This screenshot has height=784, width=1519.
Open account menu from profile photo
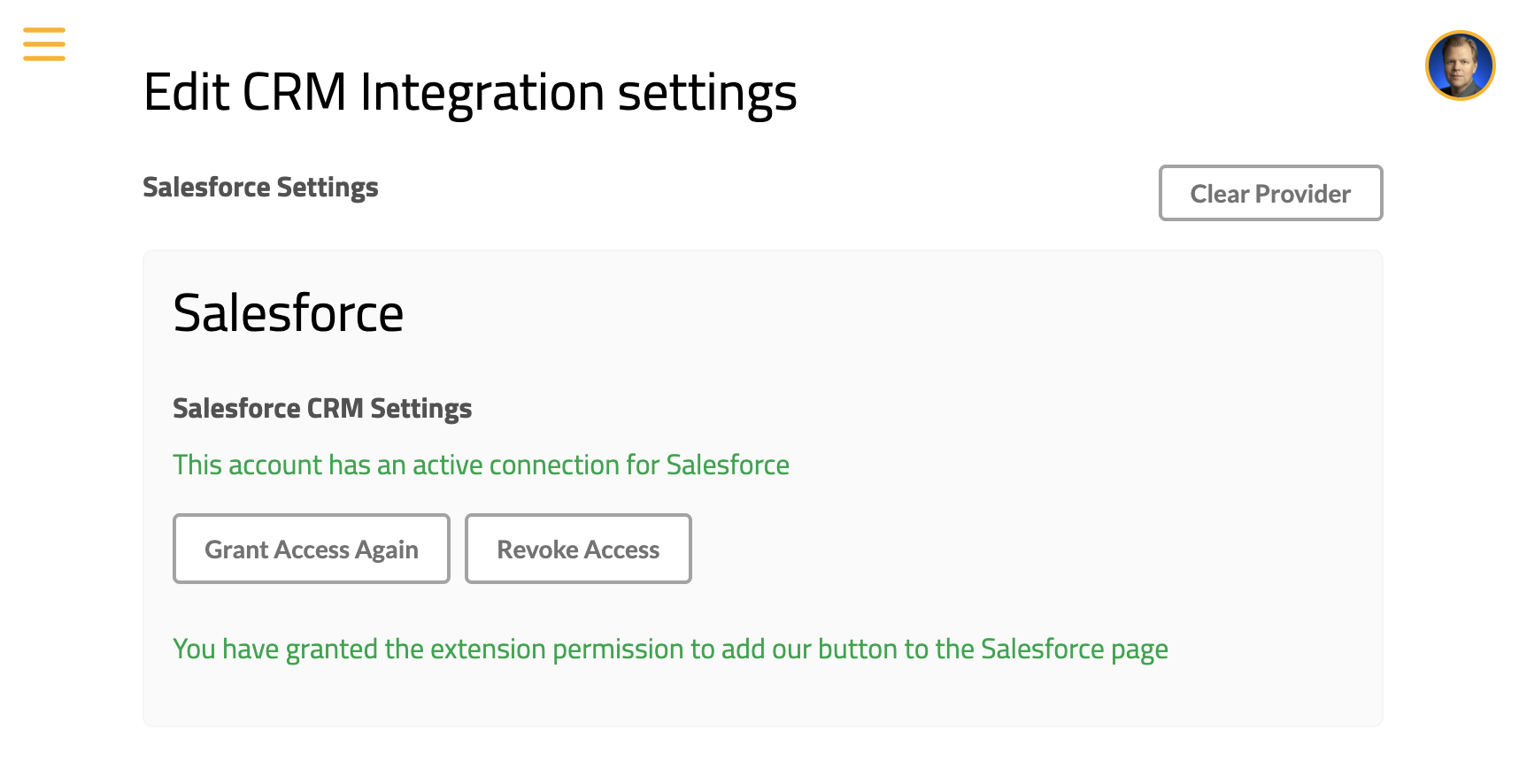tap(1460, 65)
